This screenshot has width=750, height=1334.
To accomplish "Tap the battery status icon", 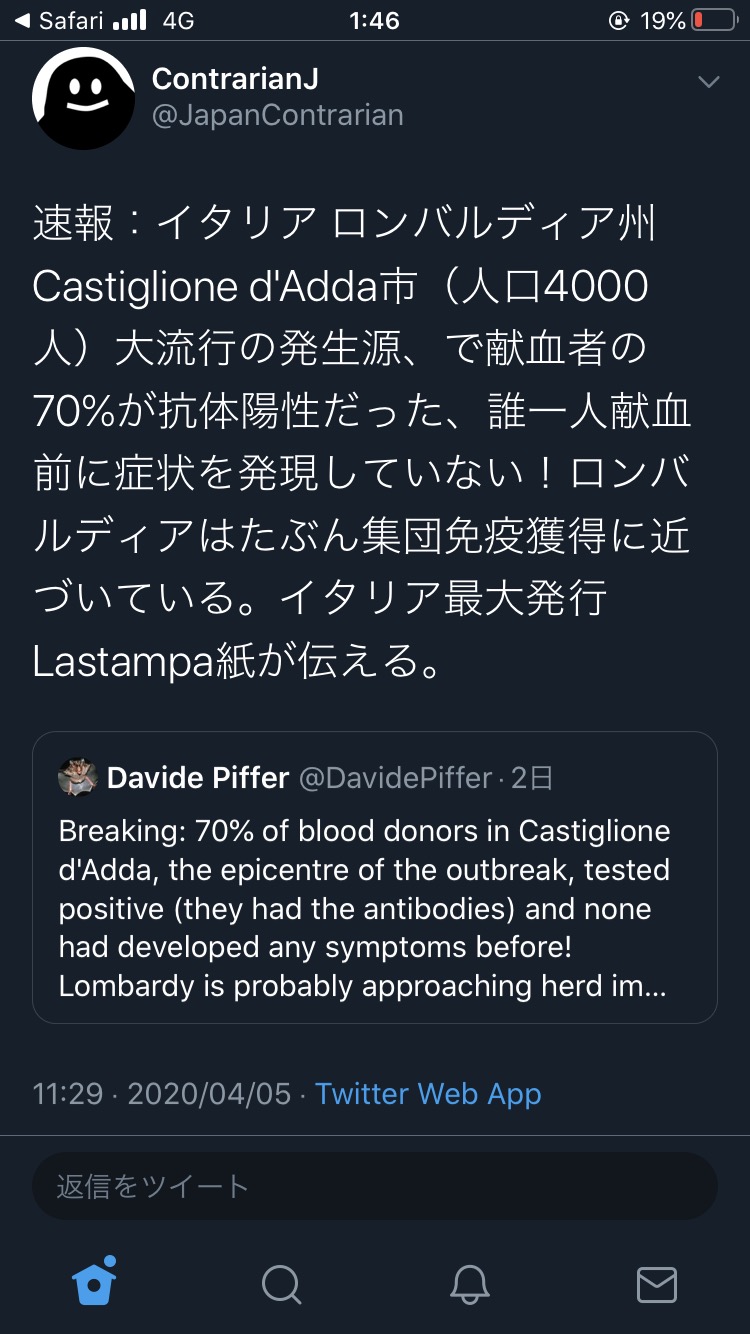I will pyautogui.click(x=715, y=20).
